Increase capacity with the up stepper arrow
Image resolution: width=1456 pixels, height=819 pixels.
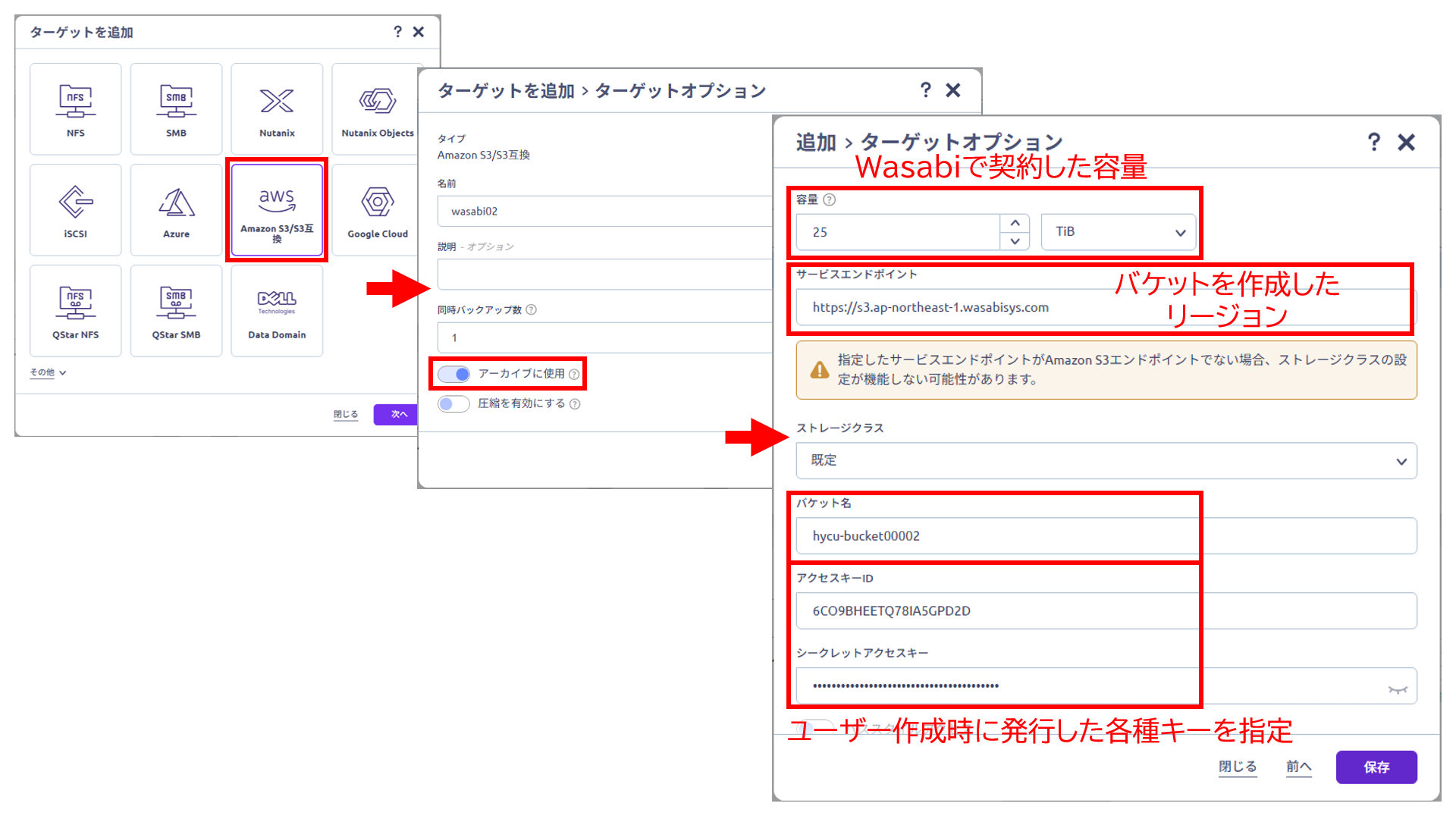[1015, 223]
